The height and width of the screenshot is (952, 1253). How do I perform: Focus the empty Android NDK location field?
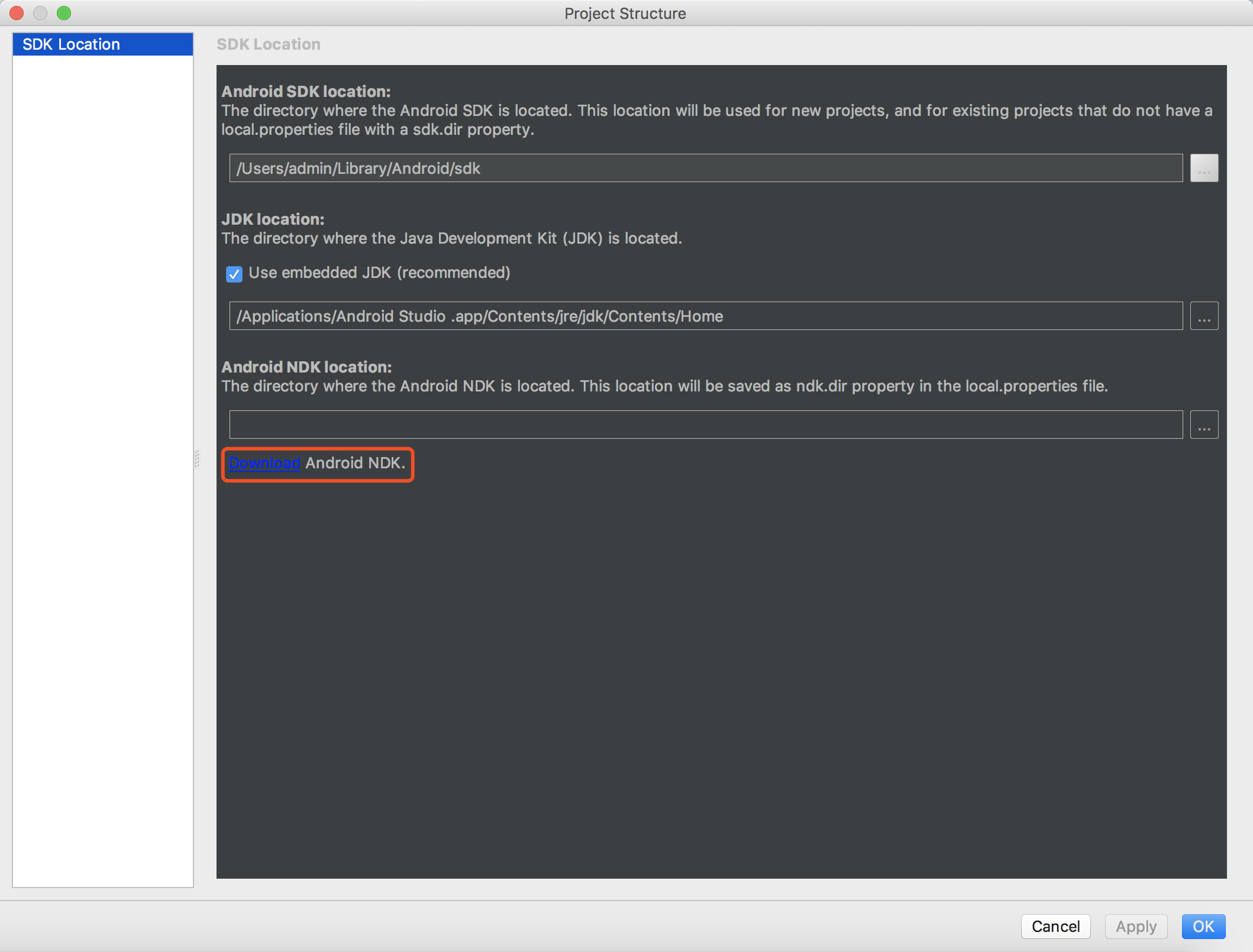[x=706, y=425]
